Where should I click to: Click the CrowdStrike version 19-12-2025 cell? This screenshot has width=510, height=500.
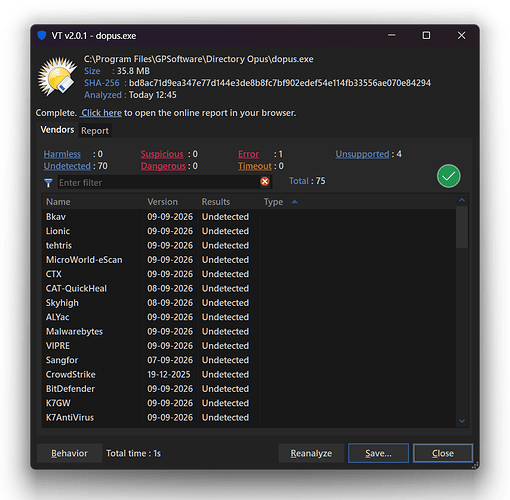click(169, 374)
